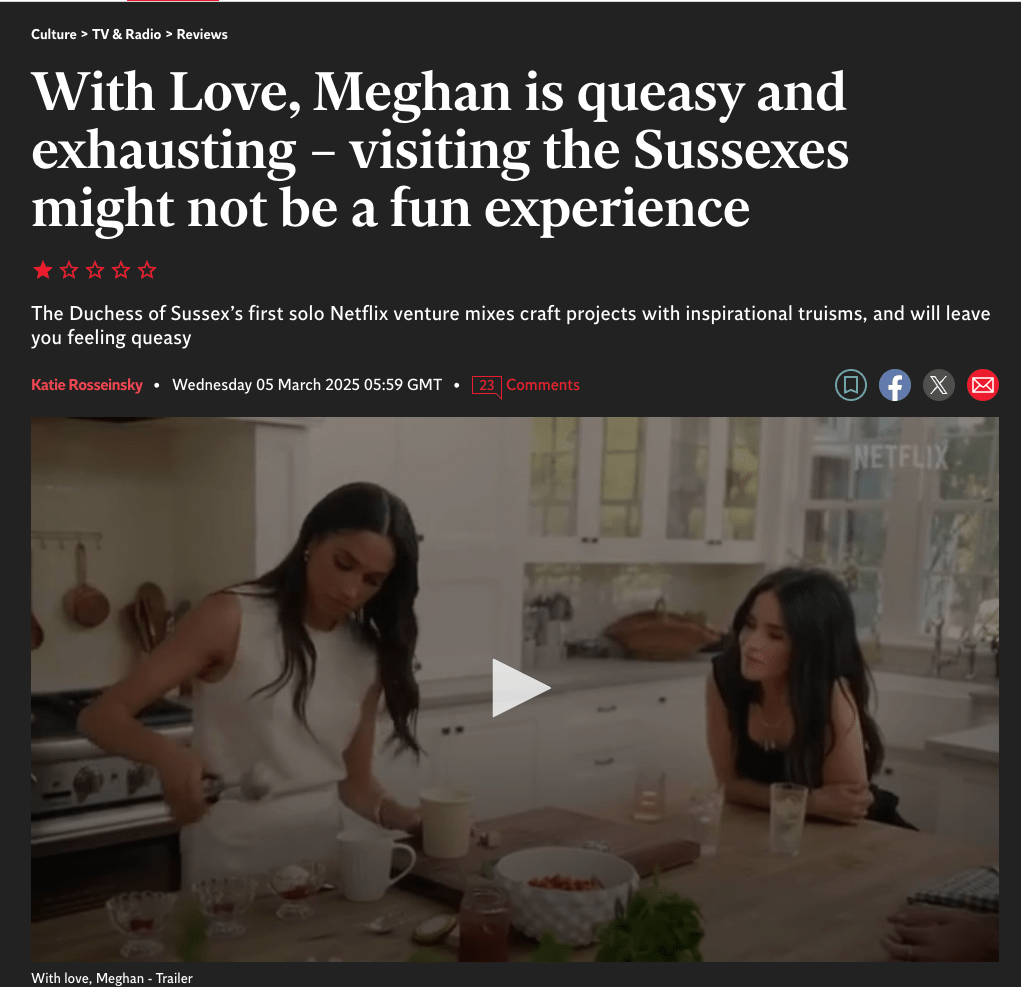This screenshot has height=987, width=1021.
Task: Click the third empty rating star
Action: (x=95, y=270)
